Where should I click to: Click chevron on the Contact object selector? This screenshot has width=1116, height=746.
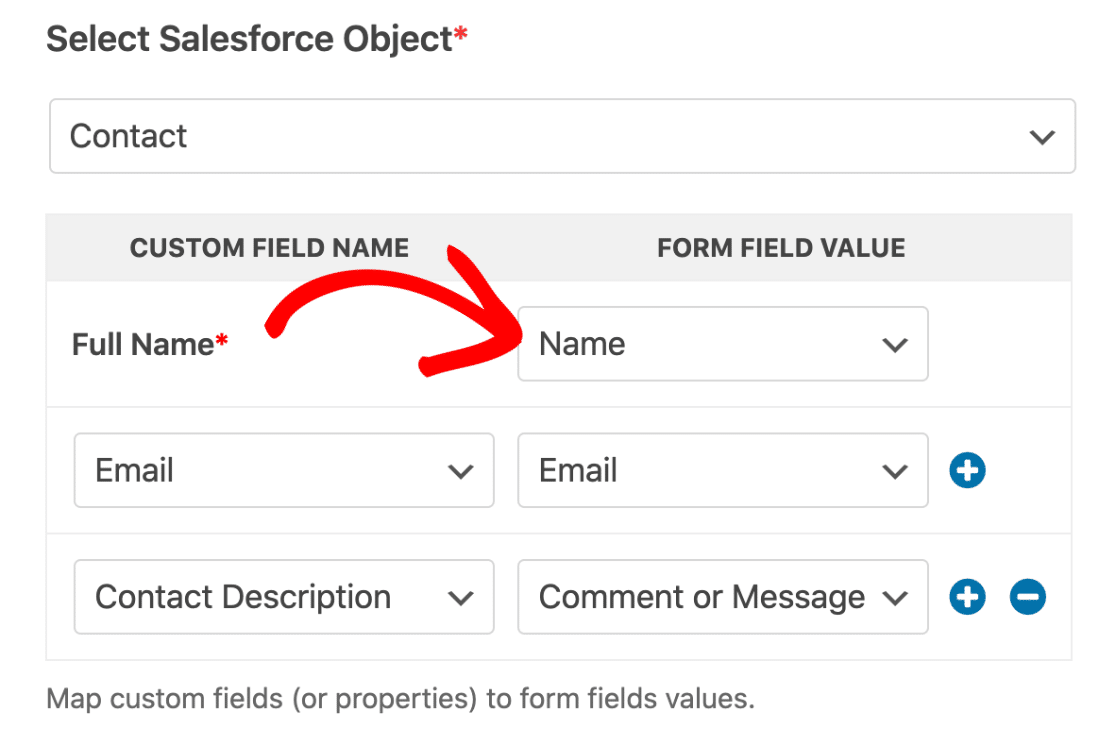tap(1042, 136)
